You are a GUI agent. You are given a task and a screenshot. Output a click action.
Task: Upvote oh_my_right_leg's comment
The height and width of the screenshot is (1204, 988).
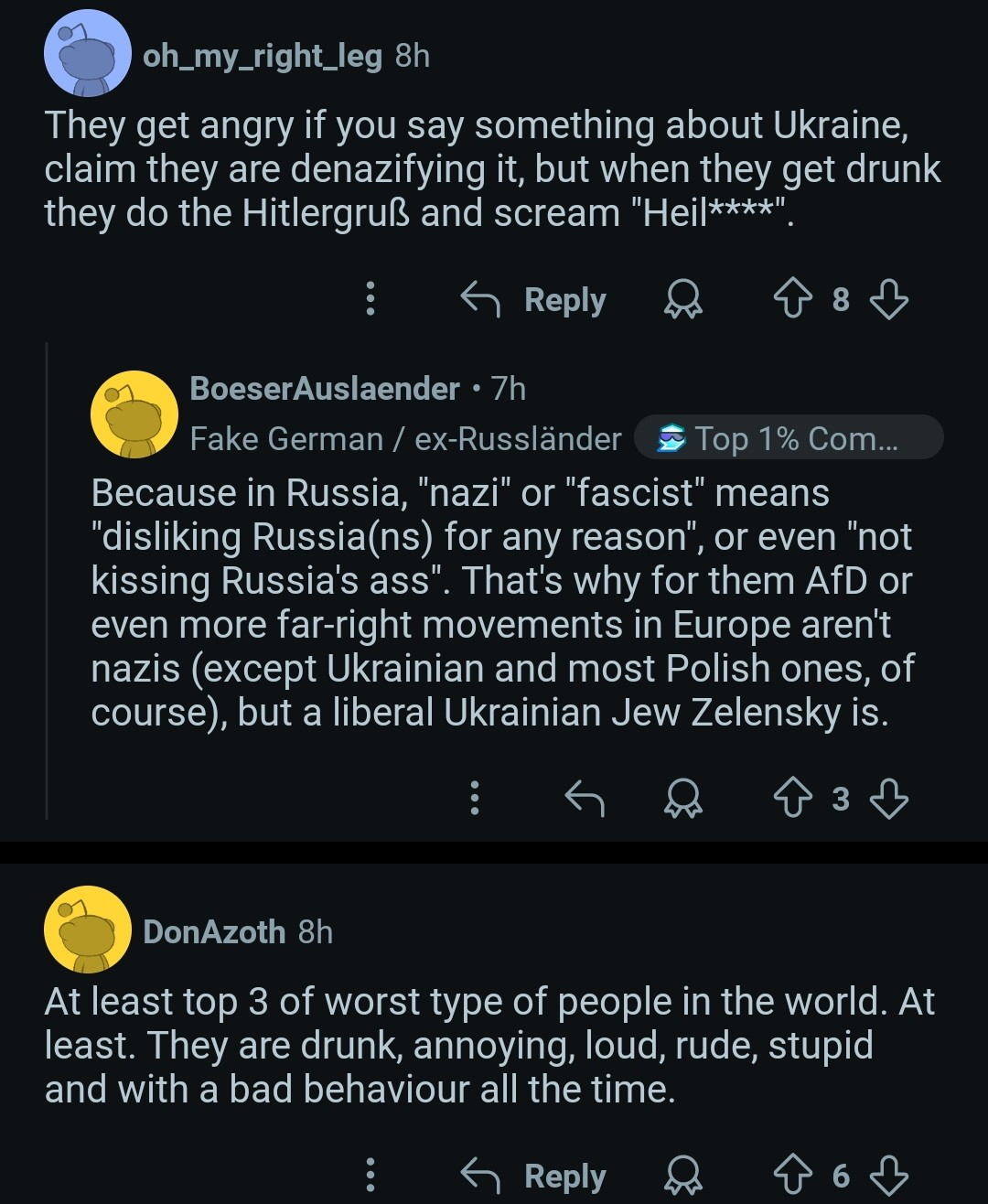[792, 298]
